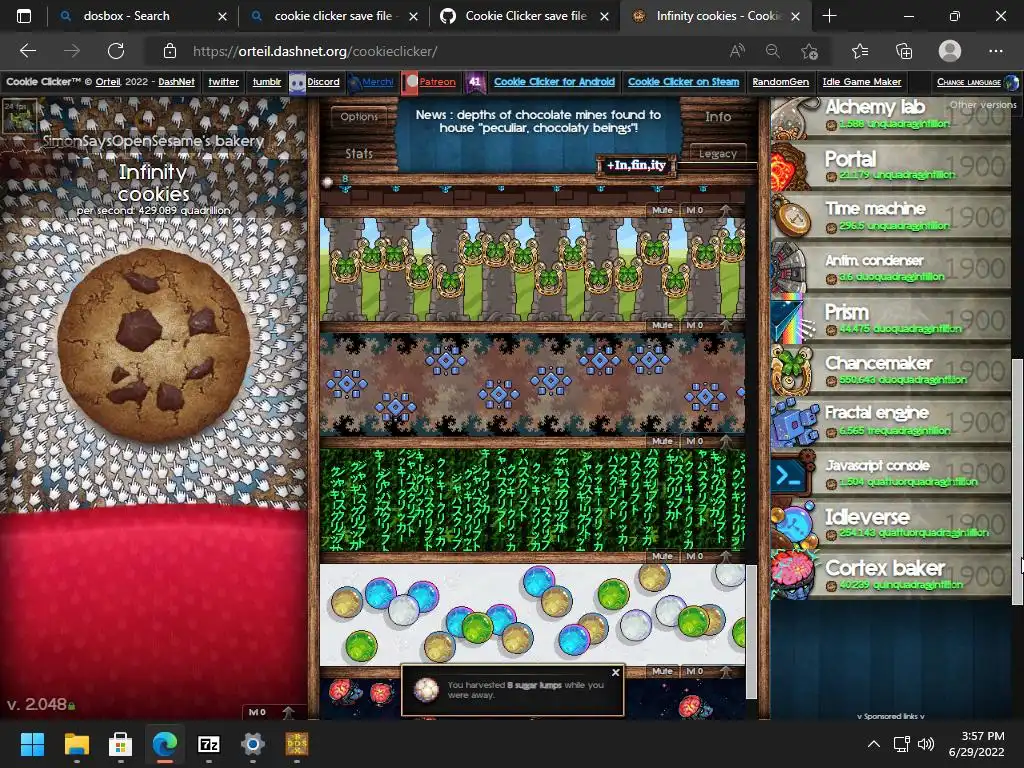
Task: Level-up arrow between clover and fractal rows
Action: pyautogui.click(x=726, y=325)
